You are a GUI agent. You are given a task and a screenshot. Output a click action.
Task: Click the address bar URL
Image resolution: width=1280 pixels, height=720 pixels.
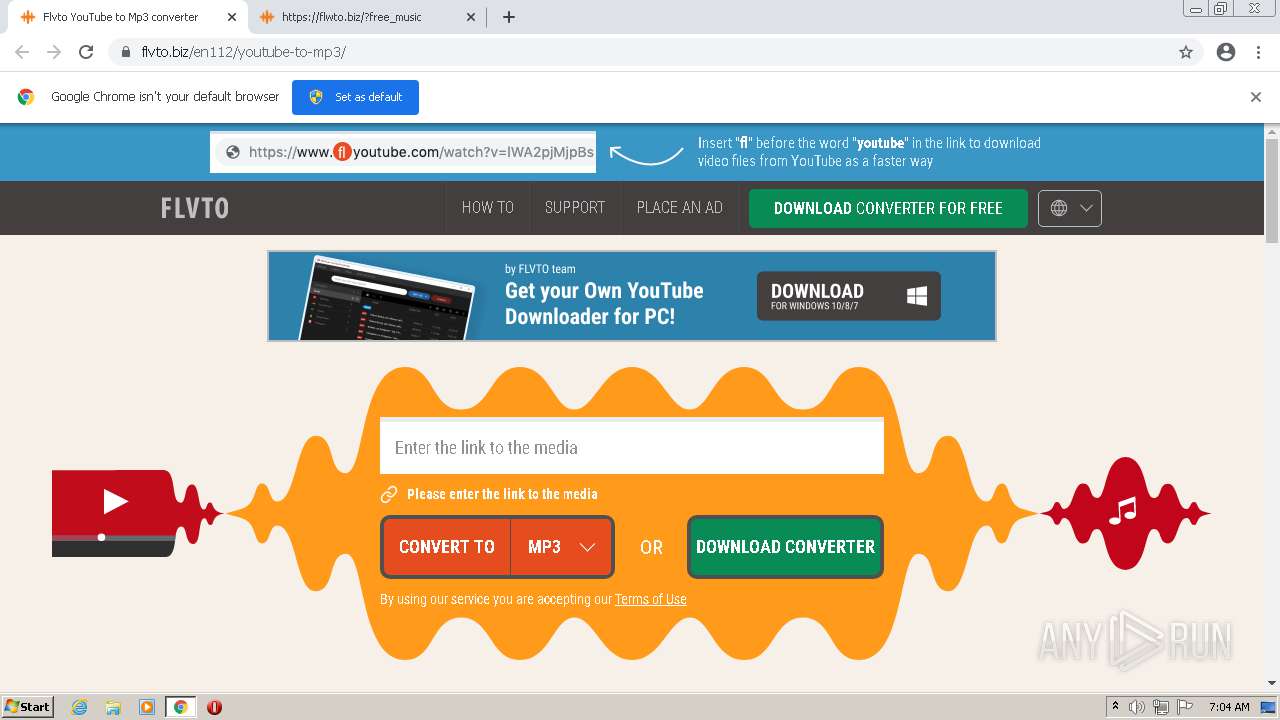point(243,52)
